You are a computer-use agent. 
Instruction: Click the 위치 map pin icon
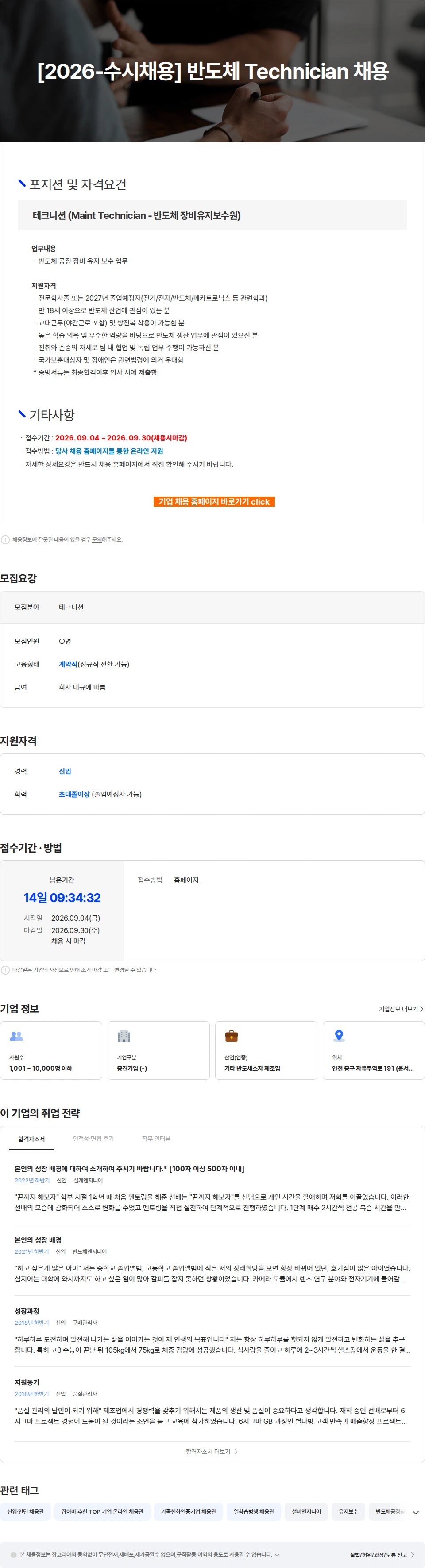[339, 1036]
